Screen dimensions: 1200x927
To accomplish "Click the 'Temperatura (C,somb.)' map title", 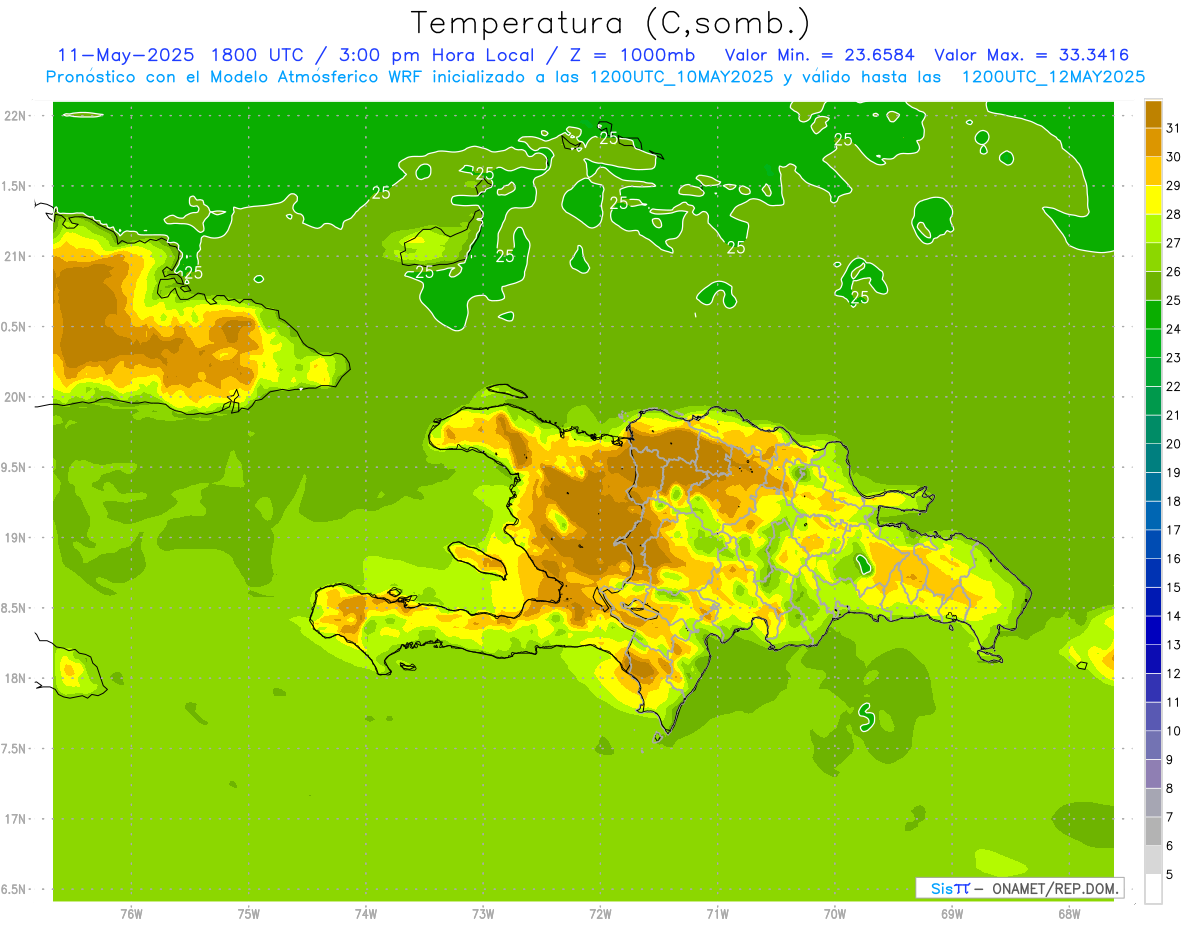I will 610,23.
